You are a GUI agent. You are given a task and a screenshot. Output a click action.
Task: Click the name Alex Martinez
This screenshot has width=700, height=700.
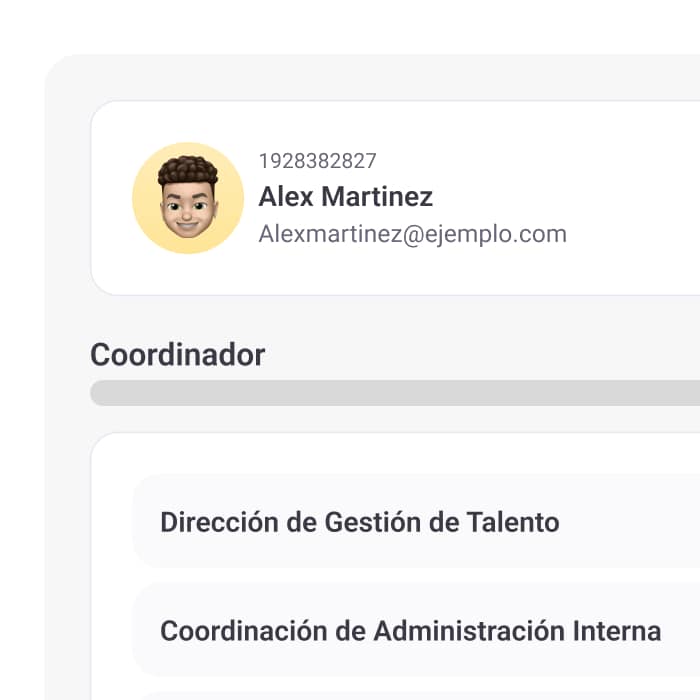point(346,196)
